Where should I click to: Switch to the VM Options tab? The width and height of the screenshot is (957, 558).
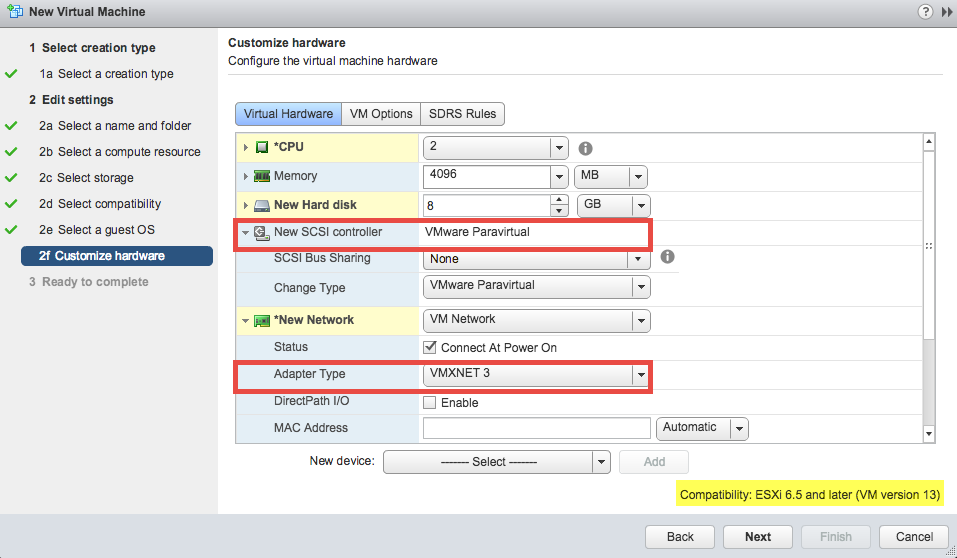pos(381,114)
